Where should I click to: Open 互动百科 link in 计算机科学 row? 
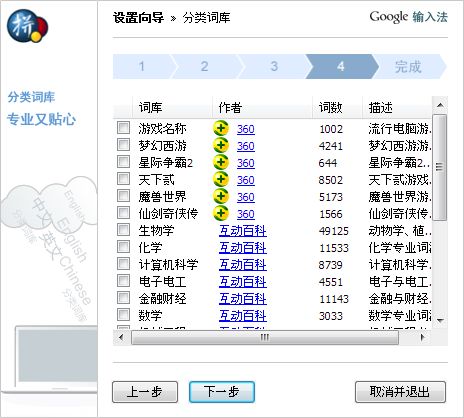pyautogui.click(x=243, y=265)
